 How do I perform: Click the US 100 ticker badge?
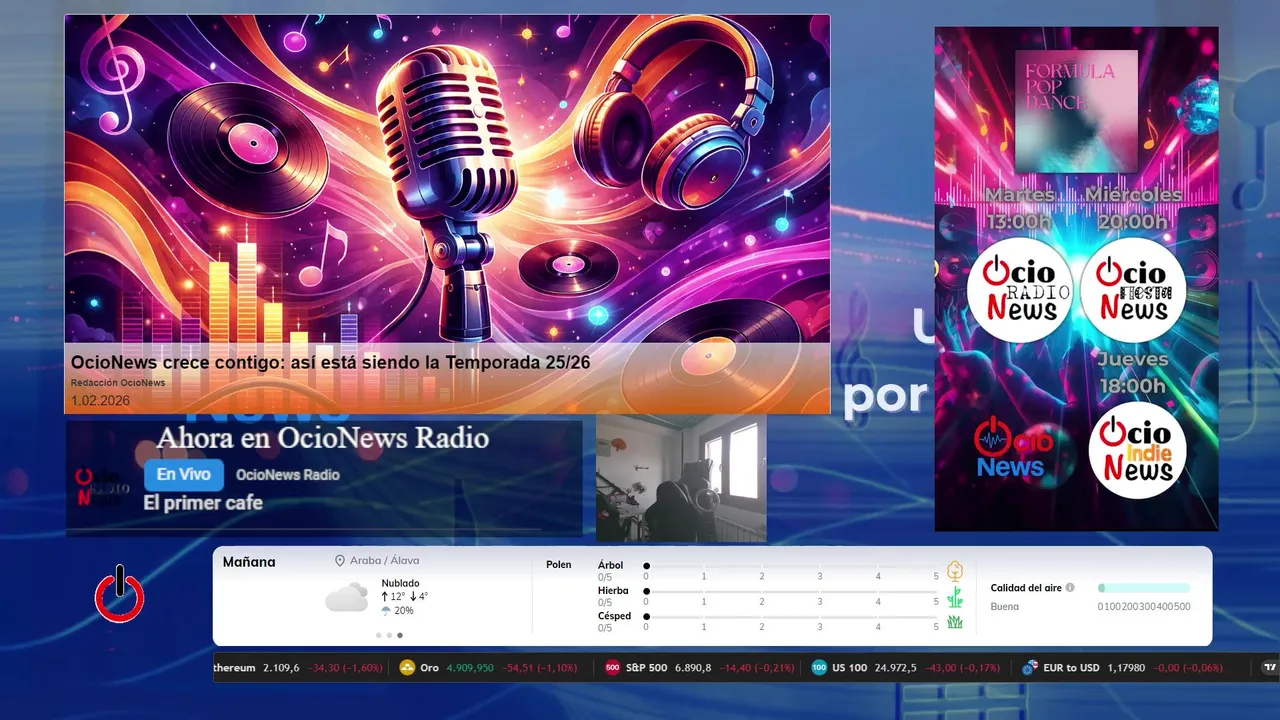(819, 668)
